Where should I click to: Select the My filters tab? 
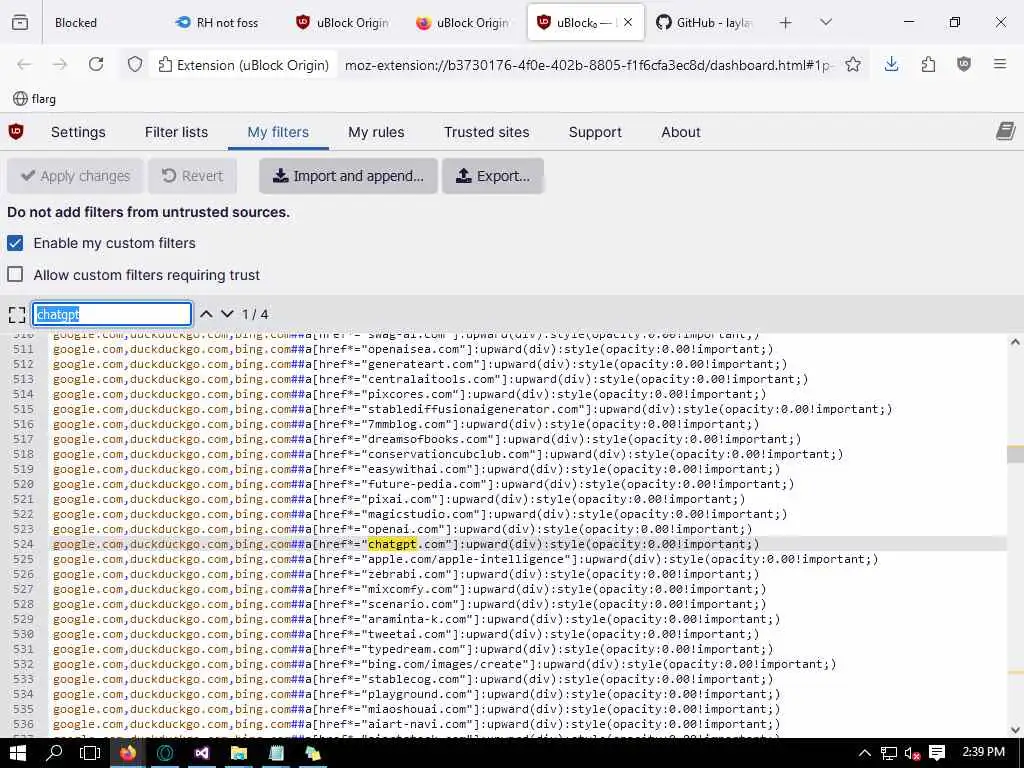[x=278, y=132]
